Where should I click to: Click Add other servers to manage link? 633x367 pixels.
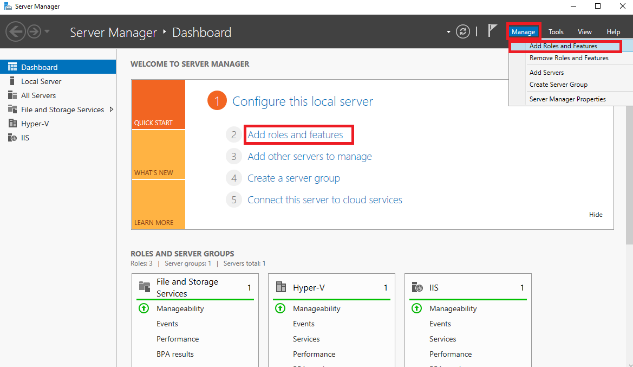[310, 156]
